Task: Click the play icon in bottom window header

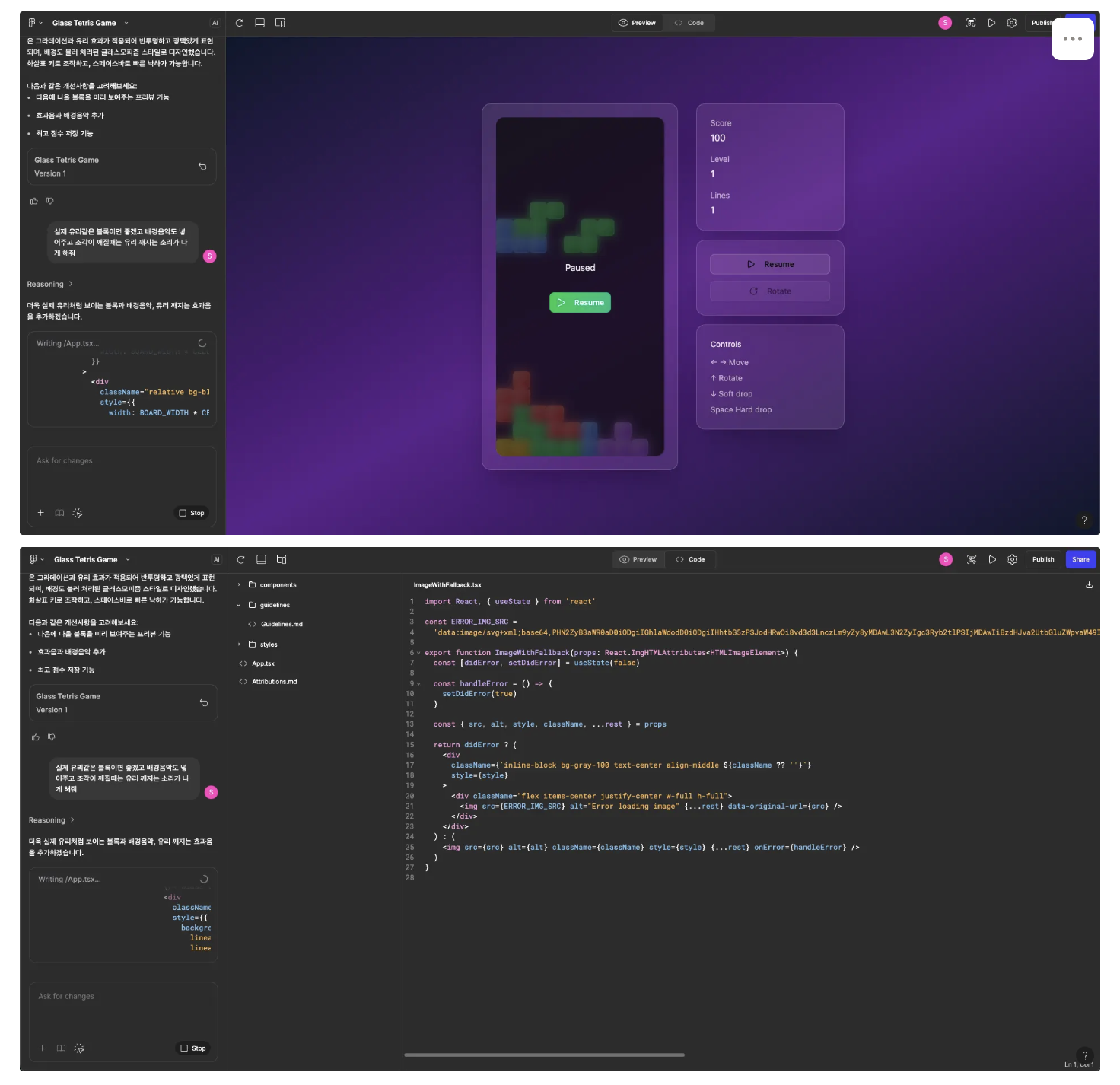Action: pyautogui.click(x=992, y=559)
